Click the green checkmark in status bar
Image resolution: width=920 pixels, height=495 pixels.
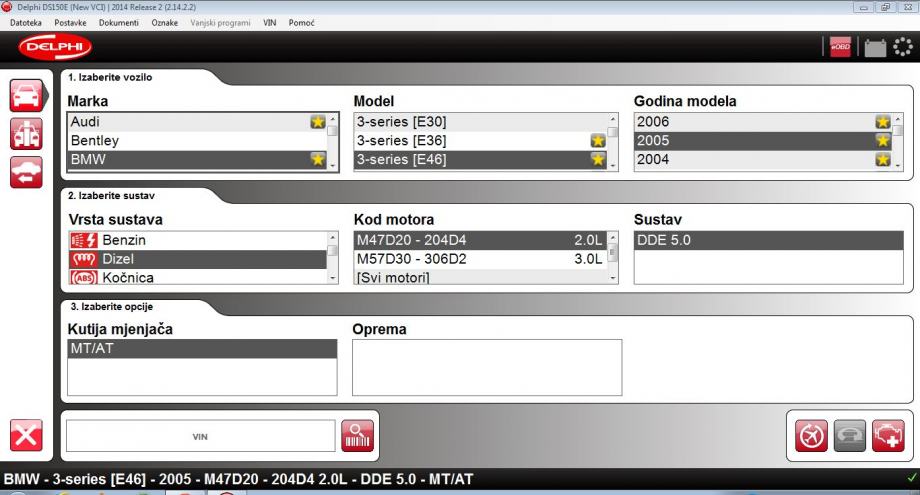pos(911,478)
